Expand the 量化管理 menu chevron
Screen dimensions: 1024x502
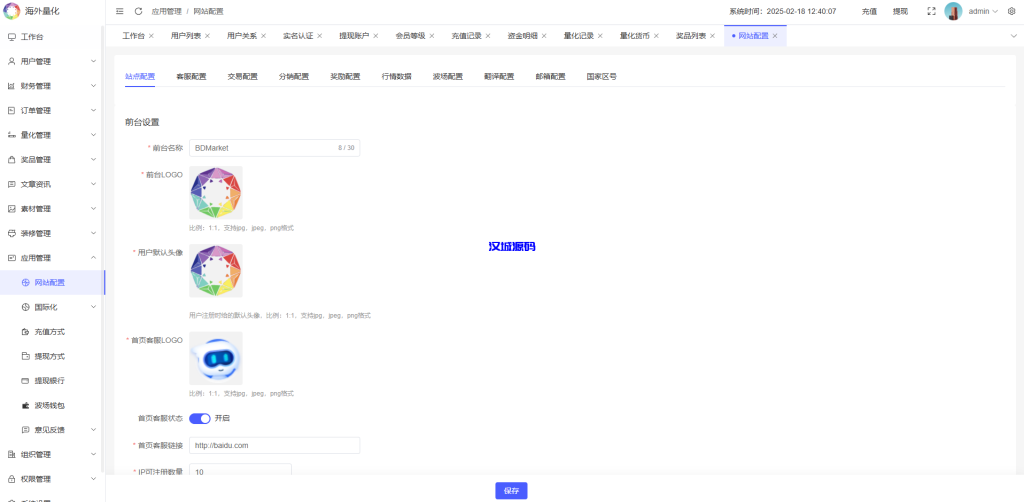pos(93,135)
